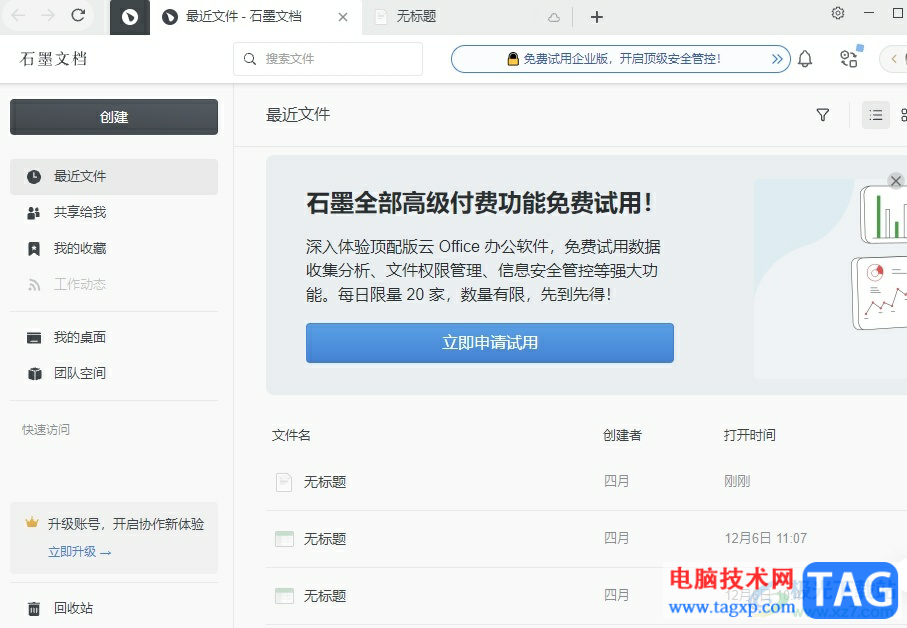Click the 12月6日 11:07 time cell
Viewport: 907px width, 628px height.
coord(766,538)
